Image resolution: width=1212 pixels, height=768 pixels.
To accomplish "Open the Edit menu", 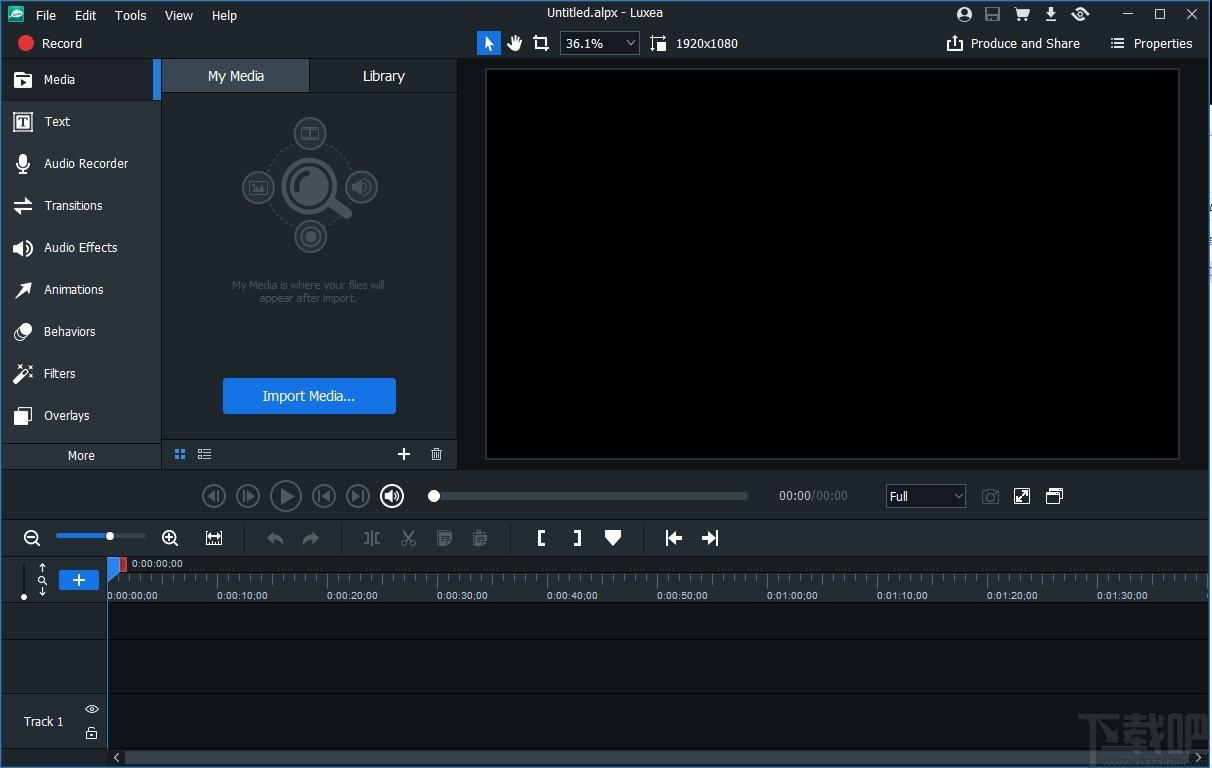I will pyautogui.click(x=86, y=15).
